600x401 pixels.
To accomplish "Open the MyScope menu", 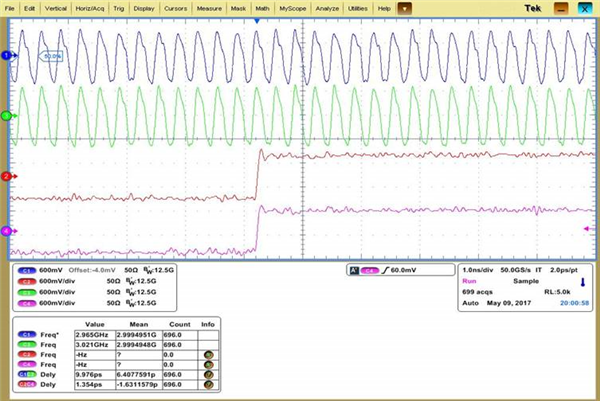I will (x=293, y=8).
